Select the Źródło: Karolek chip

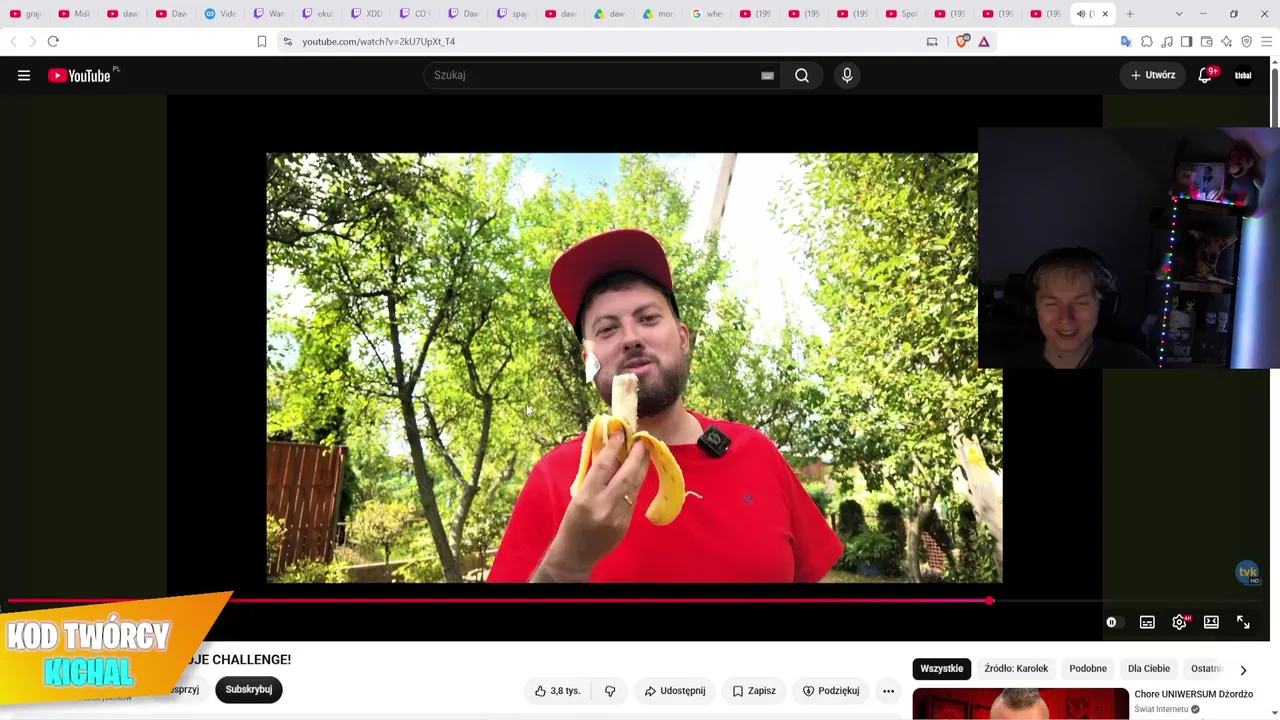[x=1016, y=668]
